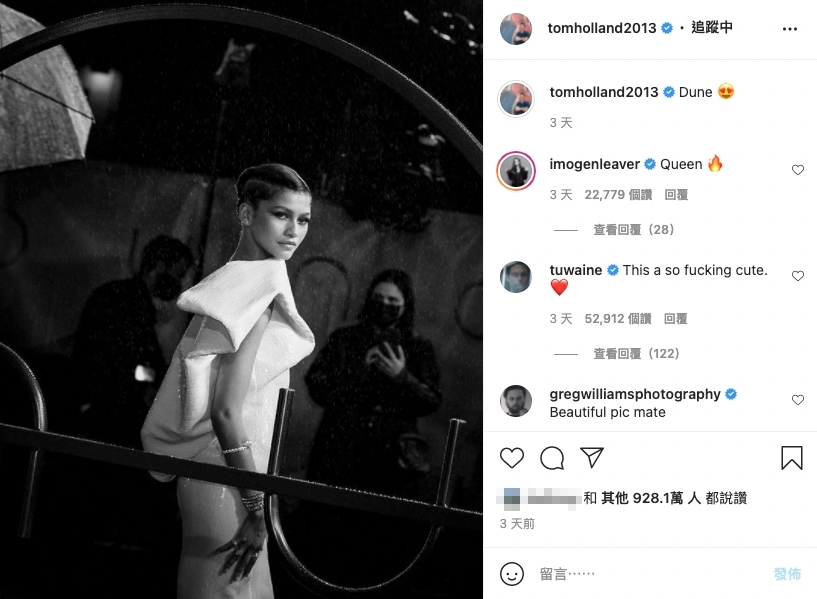View imogenleaver's story avatar
Viewport: 817px width, 599px height.
(516, 170)
